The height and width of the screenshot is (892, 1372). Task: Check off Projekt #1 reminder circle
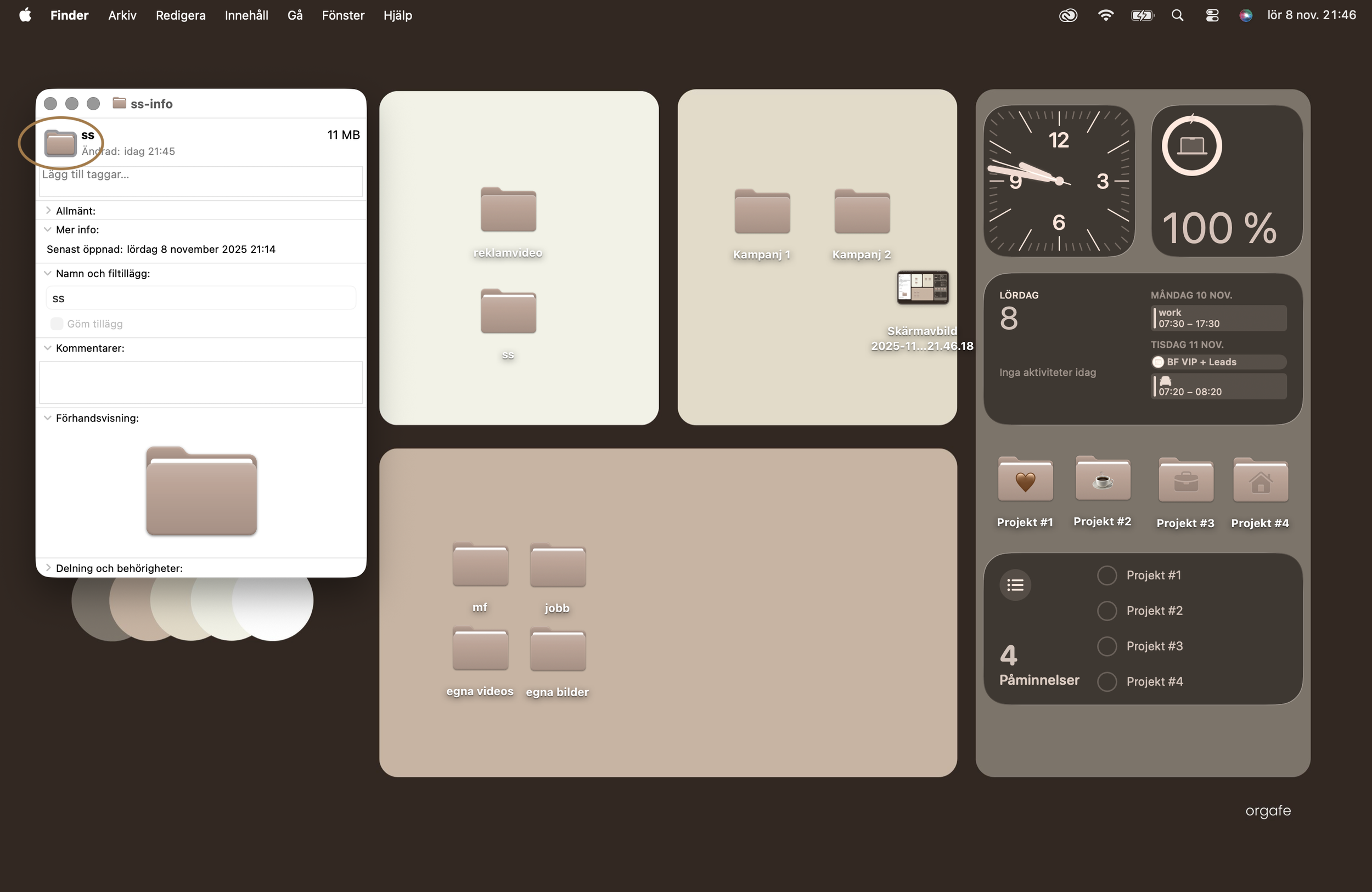pyautogui.click(x=1106, y=575)
